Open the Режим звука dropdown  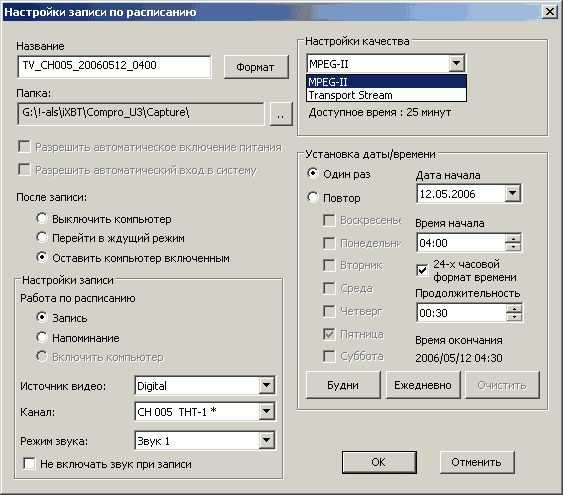[x=266, y=440]
